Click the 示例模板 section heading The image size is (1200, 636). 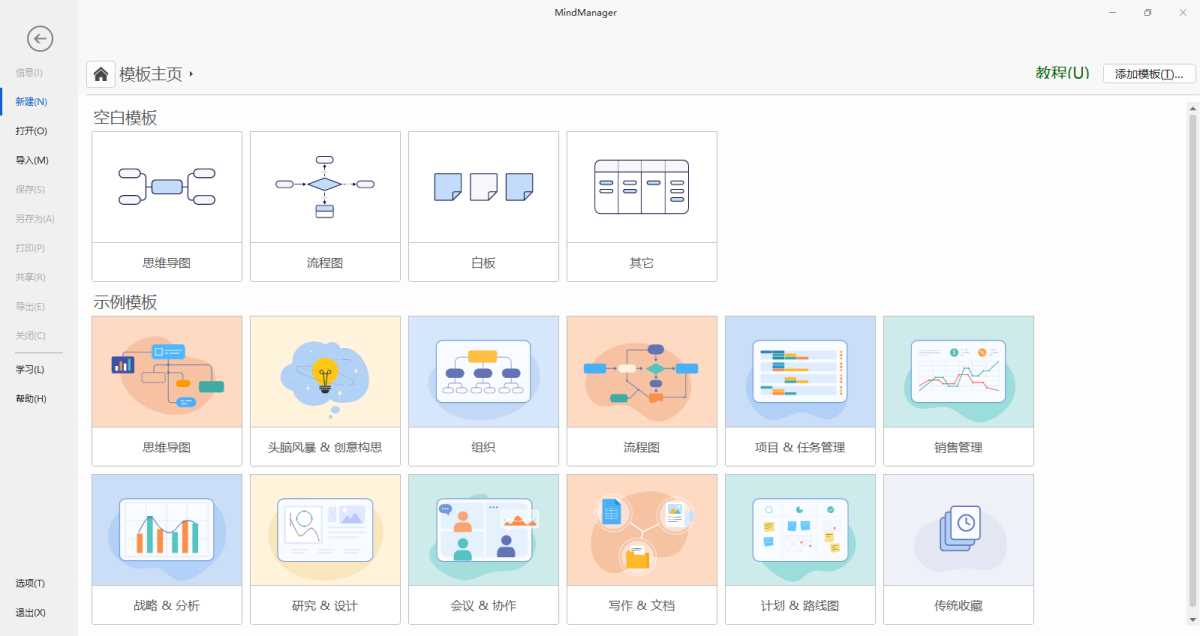click(125, 302)
